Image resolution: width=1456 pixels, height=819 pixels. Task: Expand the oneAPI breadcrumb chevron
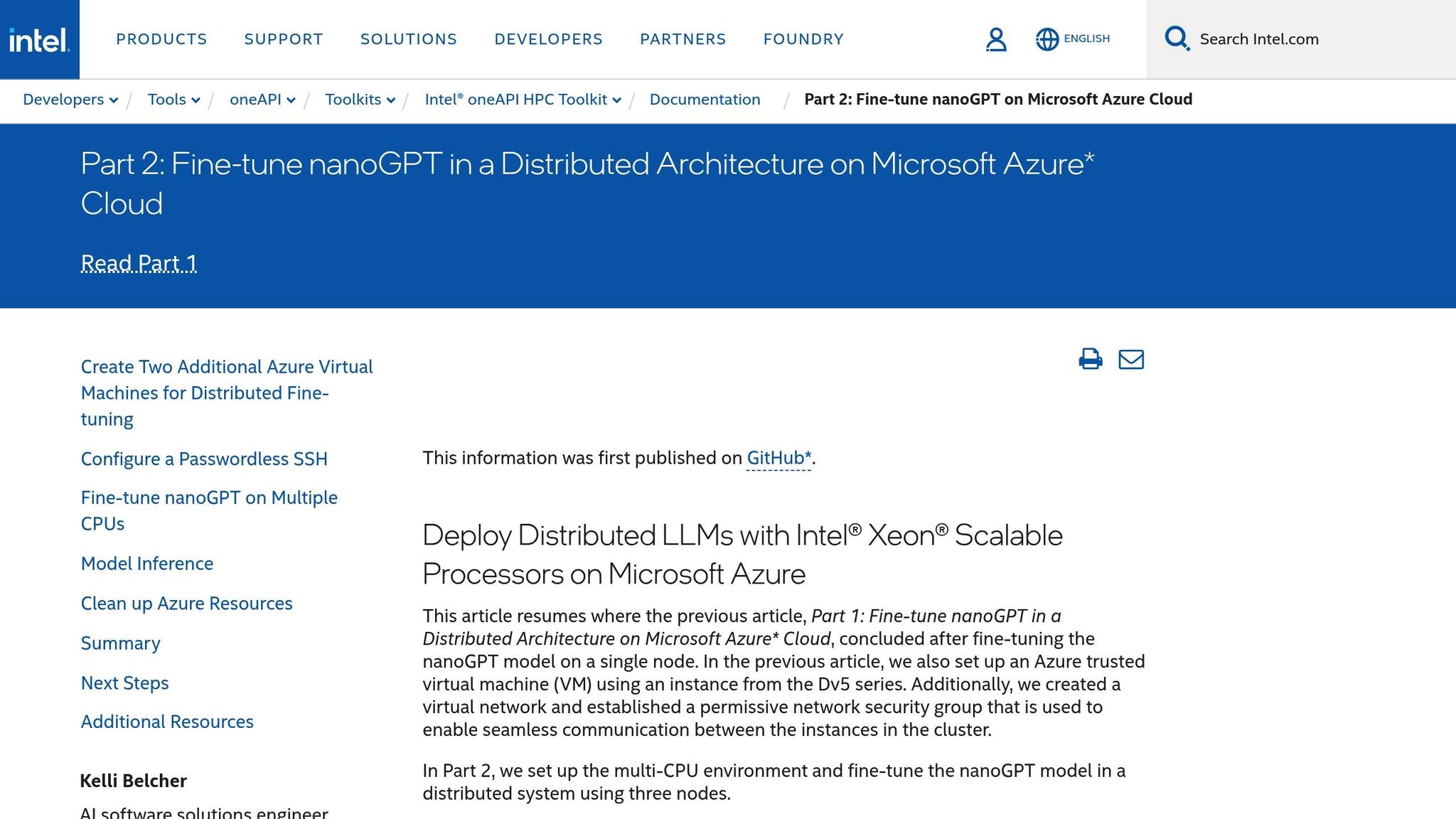[x=291, y=101]
